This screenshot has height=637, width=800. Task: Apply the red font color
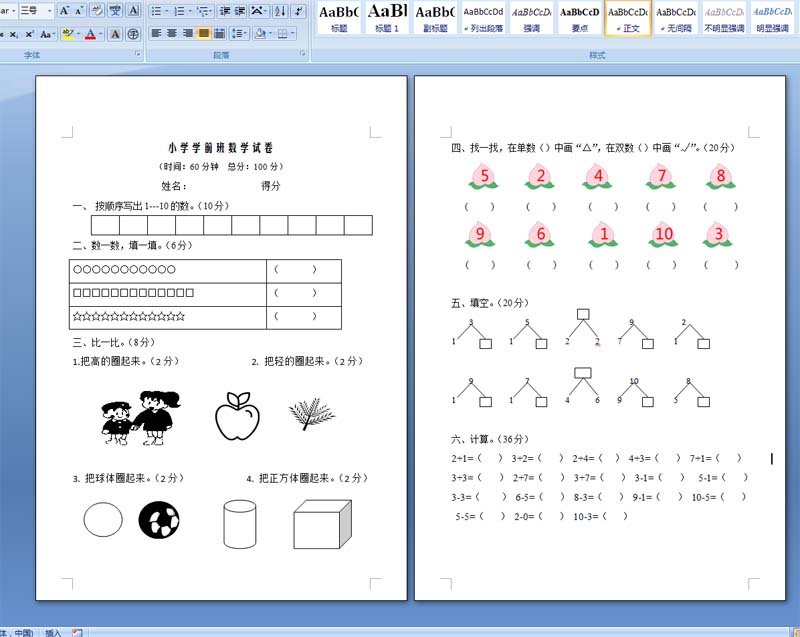point(90,34)
